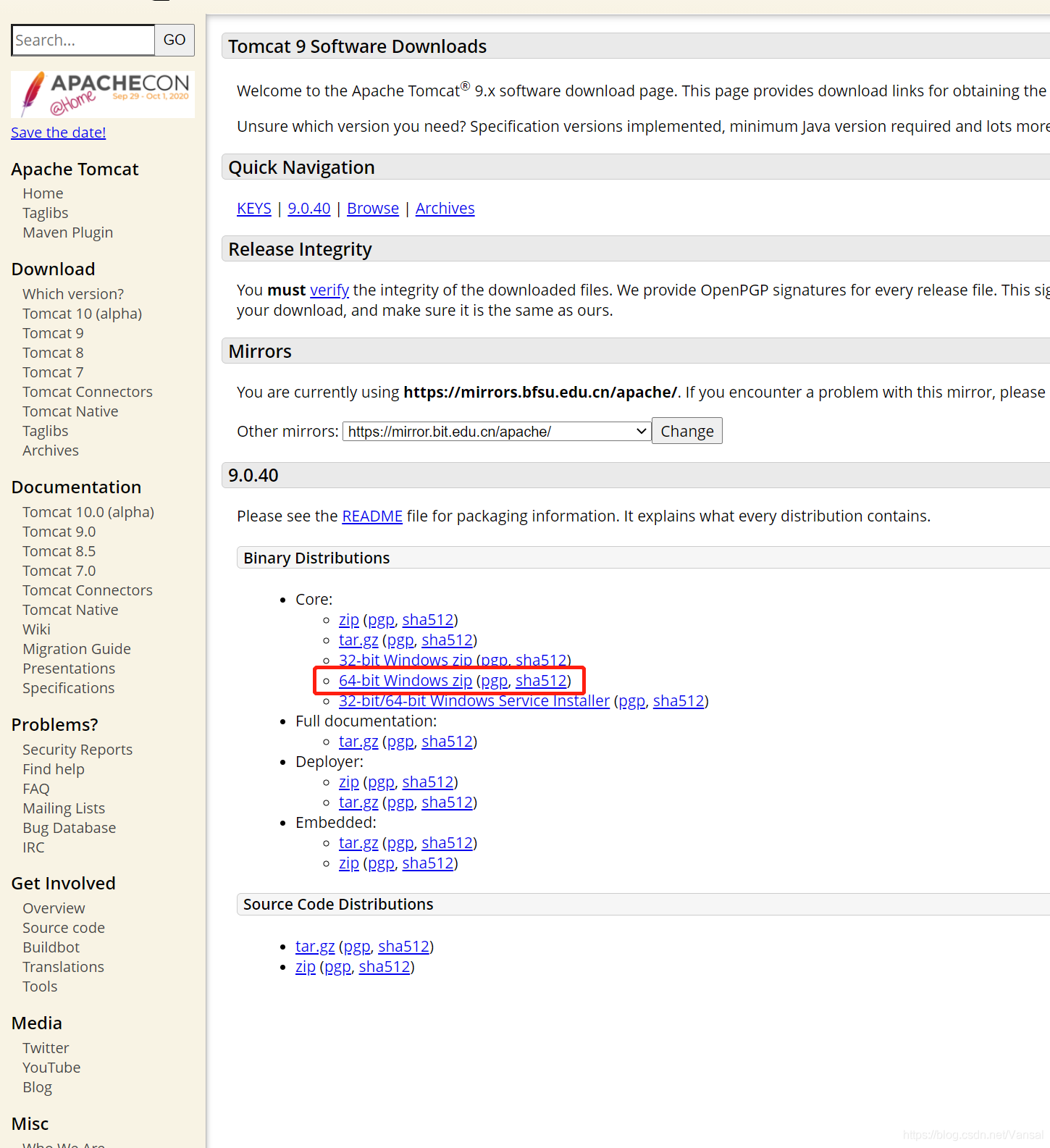Screen dimensions: 1050x1148
Task: Jump to the 9.0.40 quick navigation link
Action: pos(309,209)
